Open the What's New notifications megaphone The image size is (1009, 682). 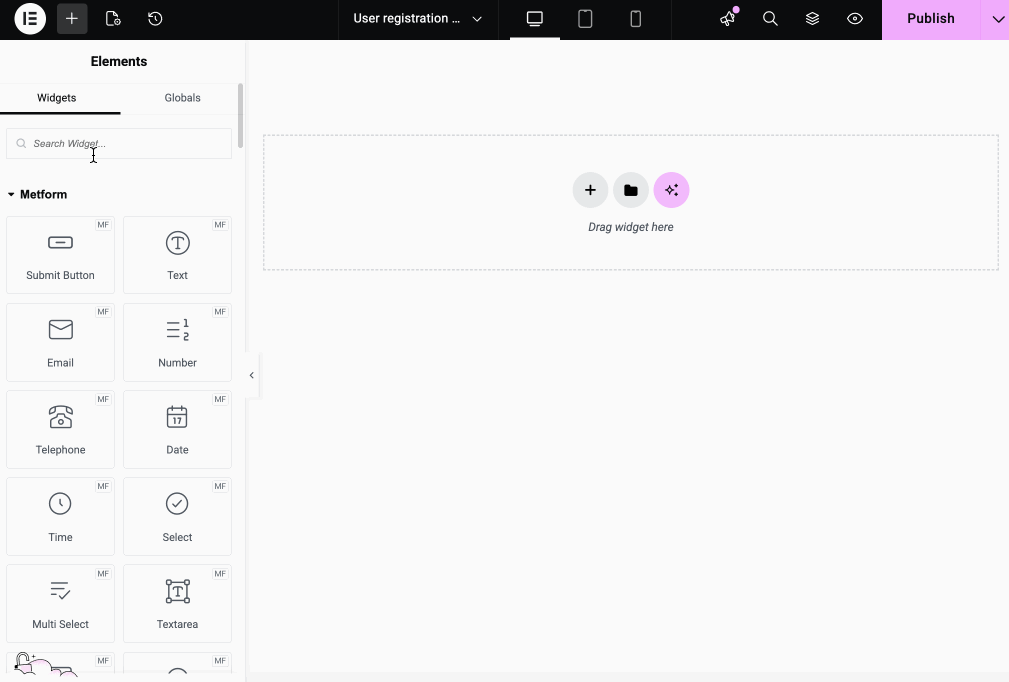click(x=727, y=19)
